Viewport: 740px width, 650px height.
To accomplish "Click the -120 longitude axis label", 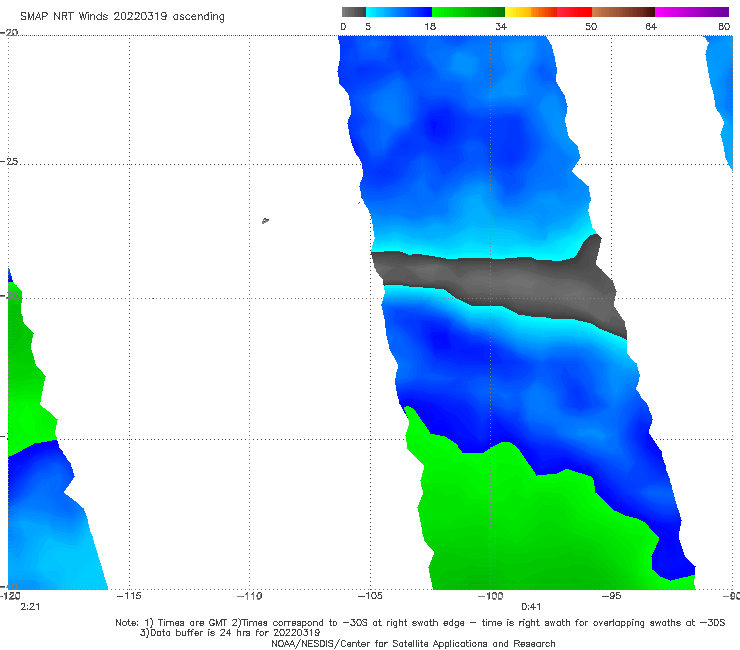I will click(10, 596).
